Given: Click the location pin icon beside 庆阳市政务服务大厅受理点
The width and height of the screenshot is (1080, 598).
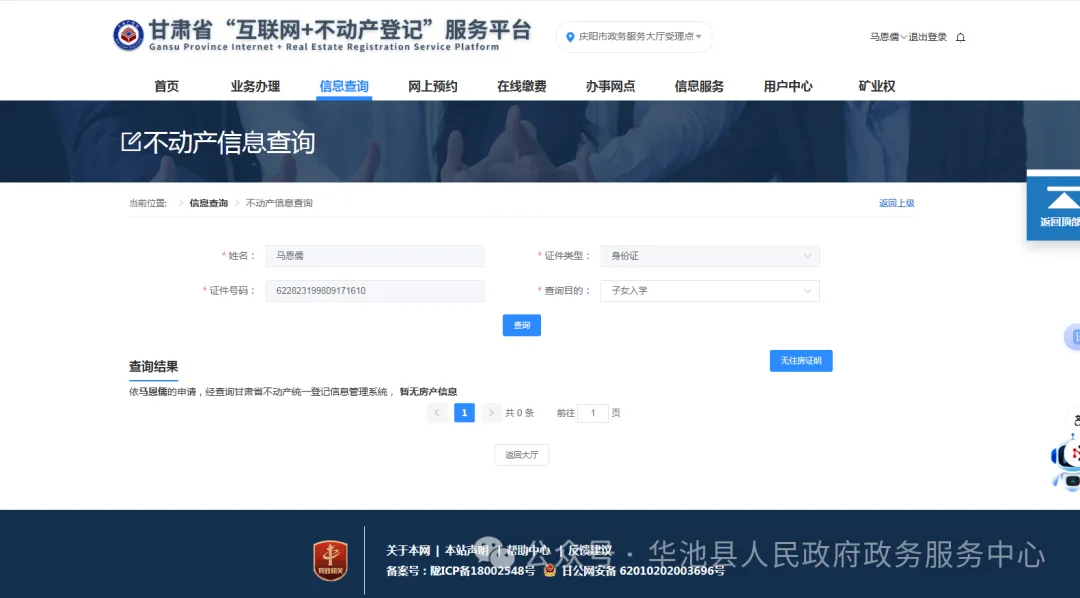Looking at the screenshot, I should coord(570,36).
